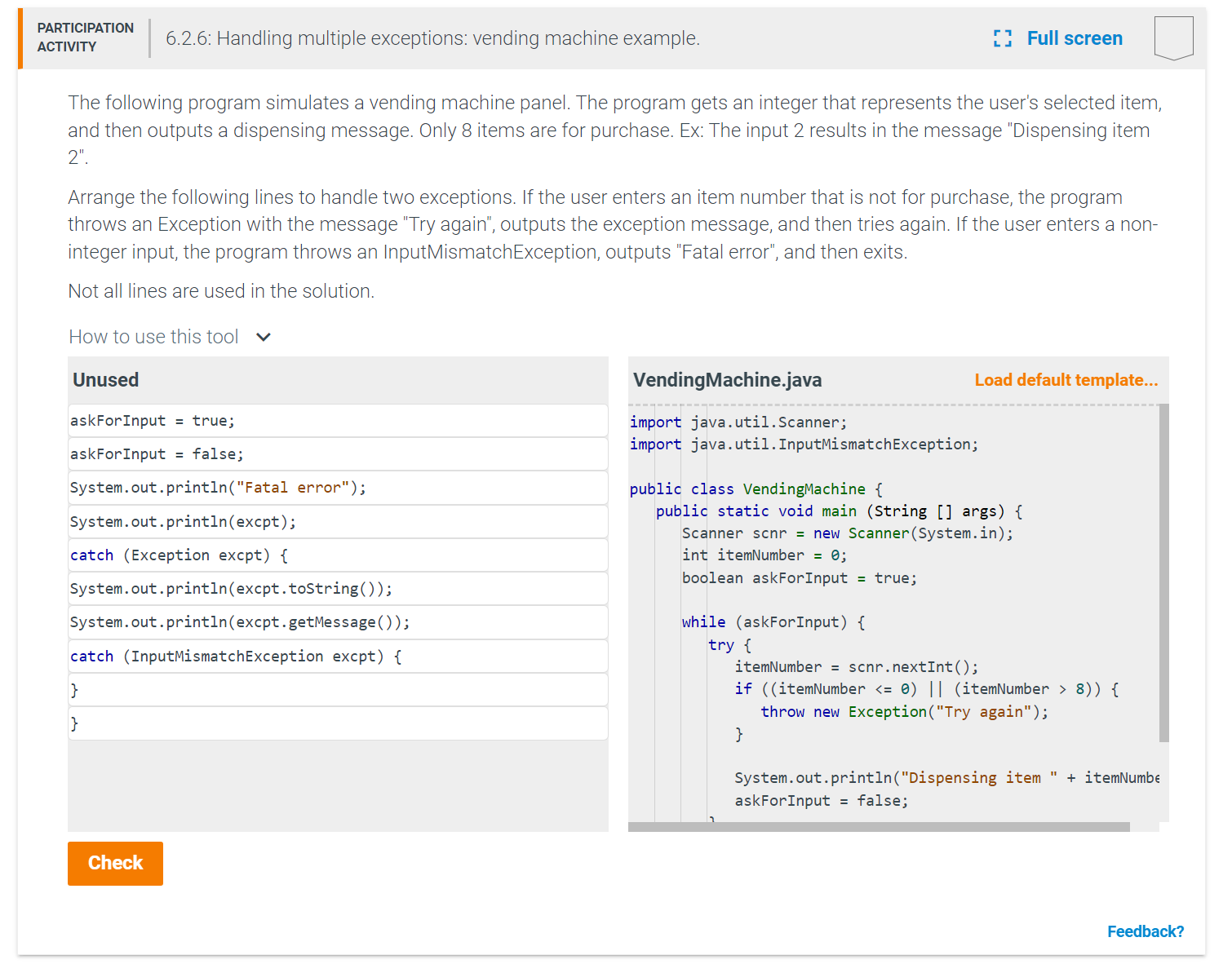This screenshot has height=964, width=1232.
Task: Click 'boolean askForInput = true;' line
Action: (x=800, y=578)
